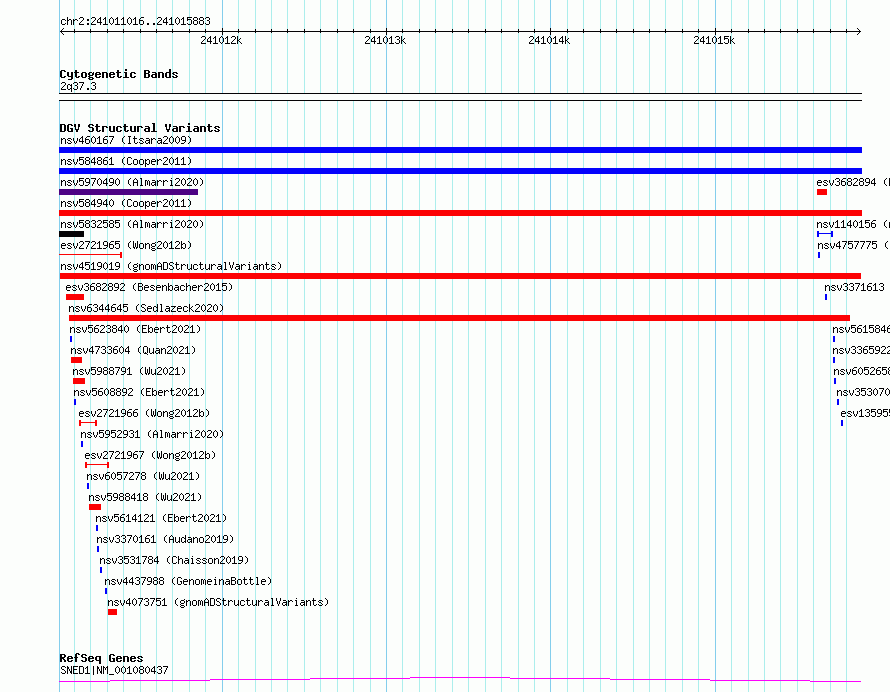
Task: Click the chr2:241011016..241015883 coordinates text
Action: pos(135,22)
